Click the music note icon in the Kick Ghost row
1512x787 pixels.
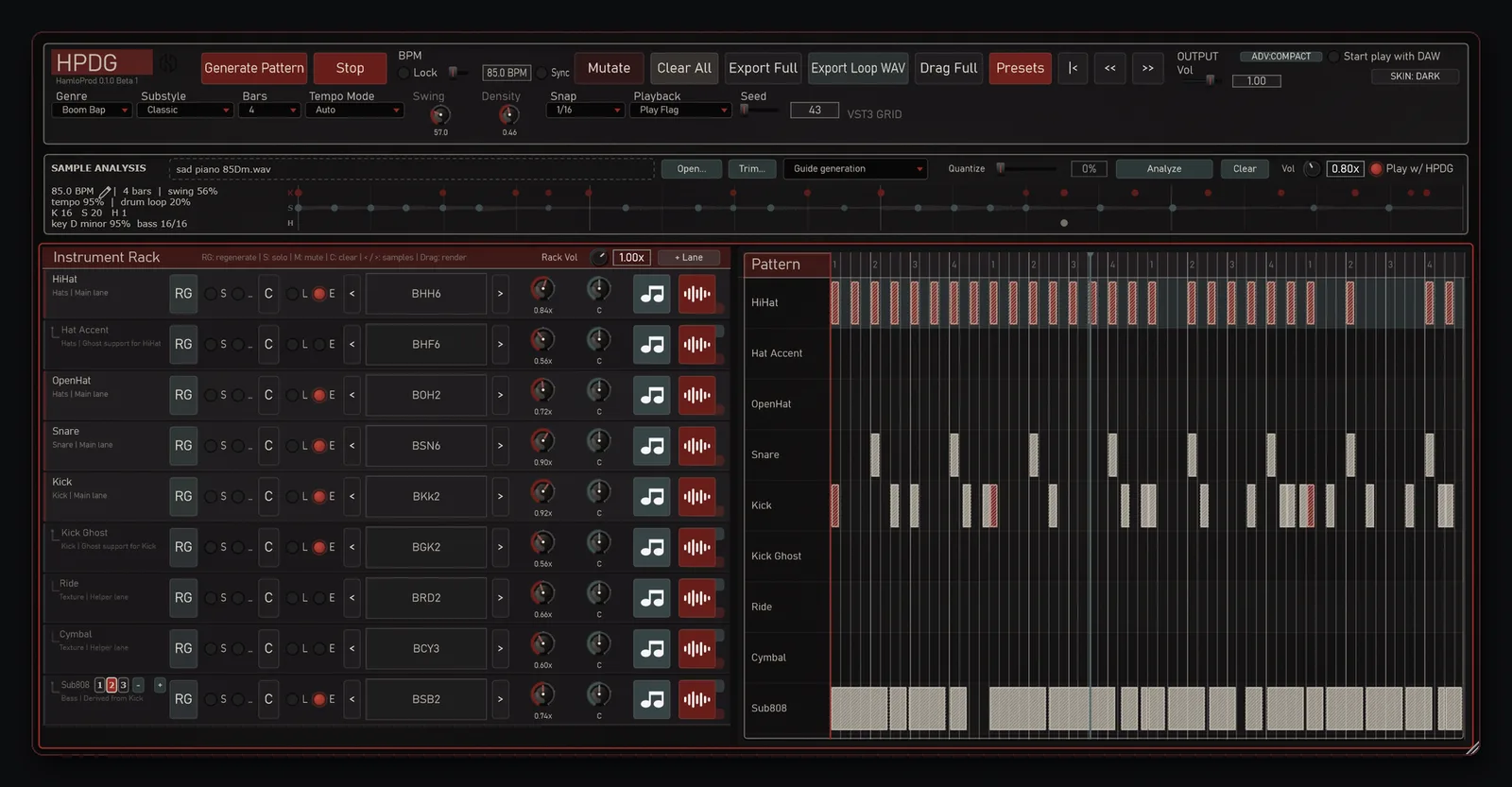[652, 547]
